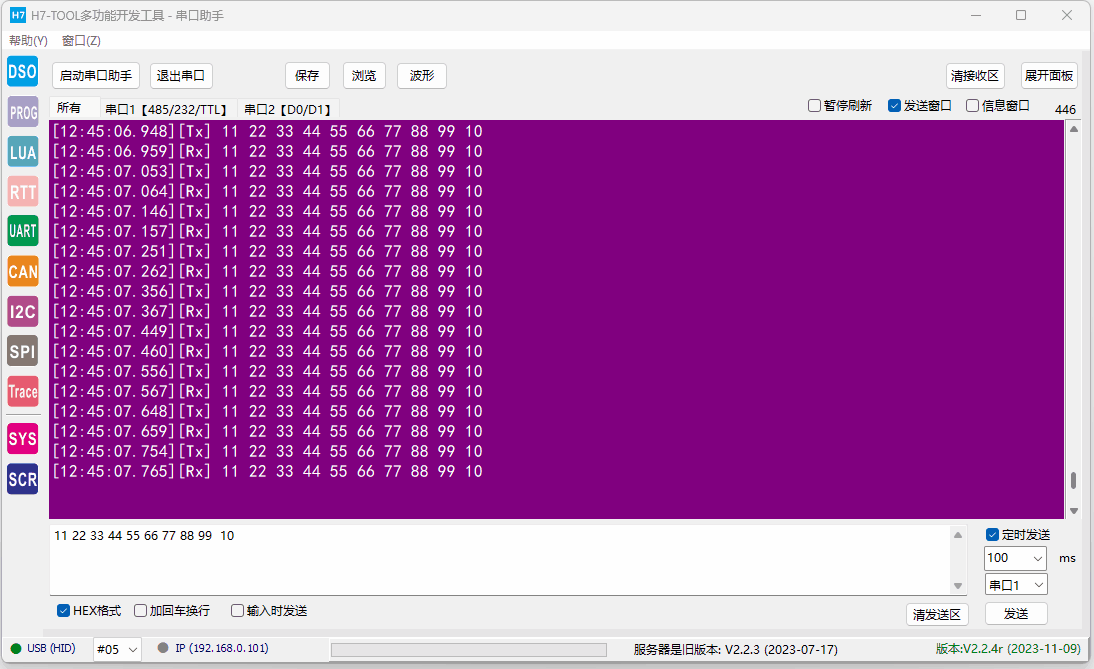Viewport: 1094px width, 669px height.
Task: Click the 12:45:06.948 Tx log line
Action: coord(268,131)
